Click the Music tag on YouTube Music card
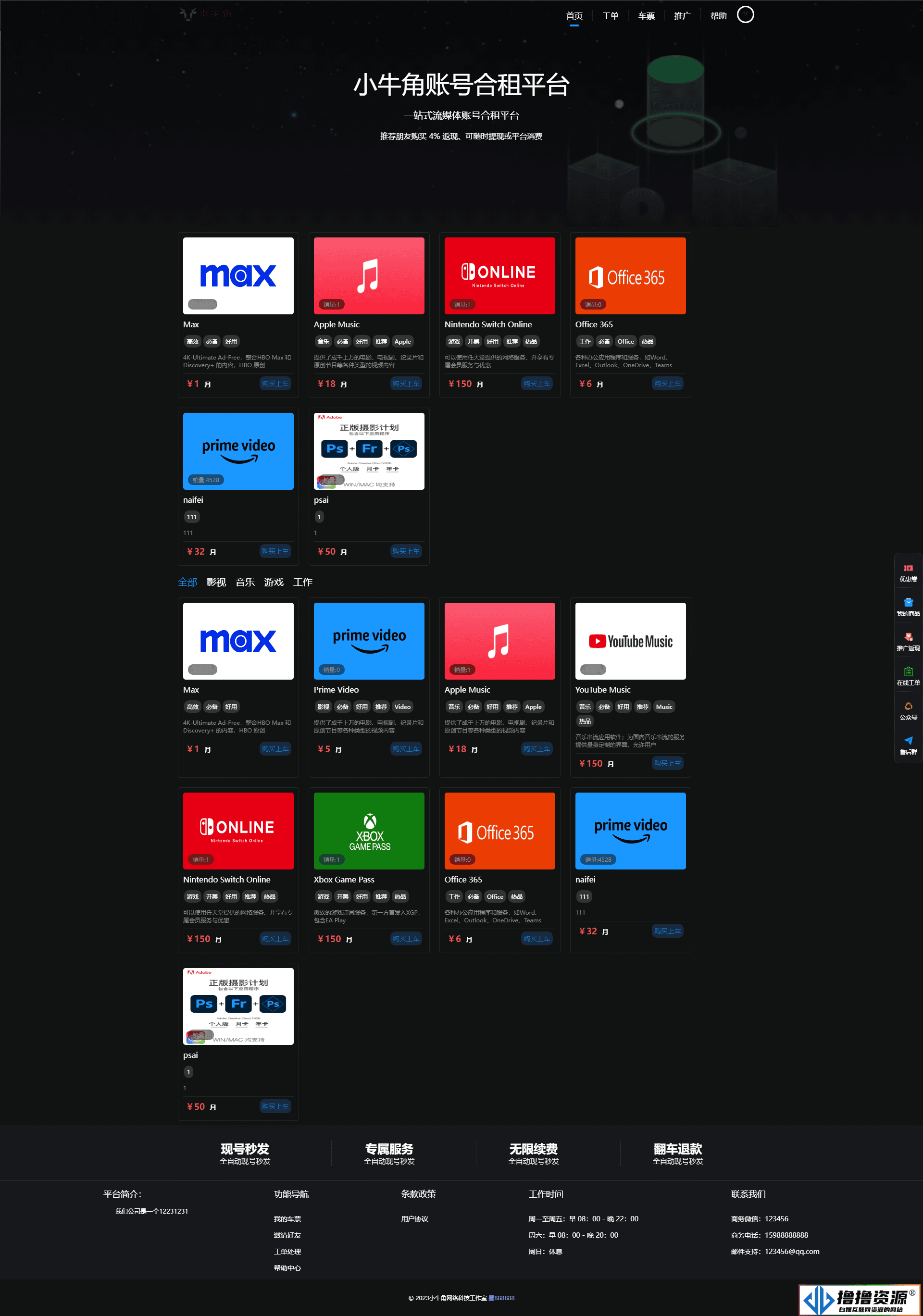 click(x=664, y=708)
